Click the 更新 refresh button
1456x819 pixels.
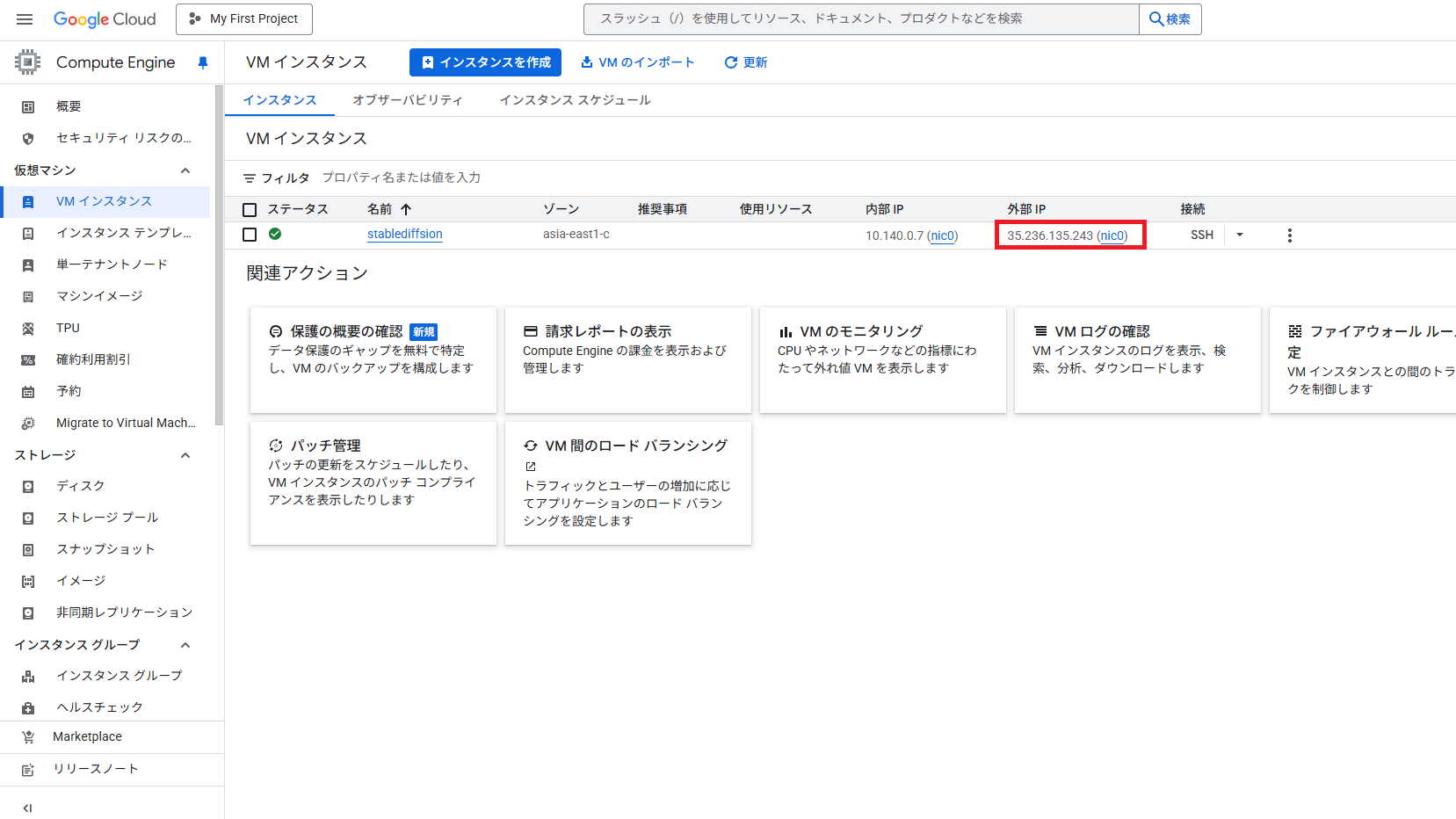pyautogui.click(x=745, y=62)
